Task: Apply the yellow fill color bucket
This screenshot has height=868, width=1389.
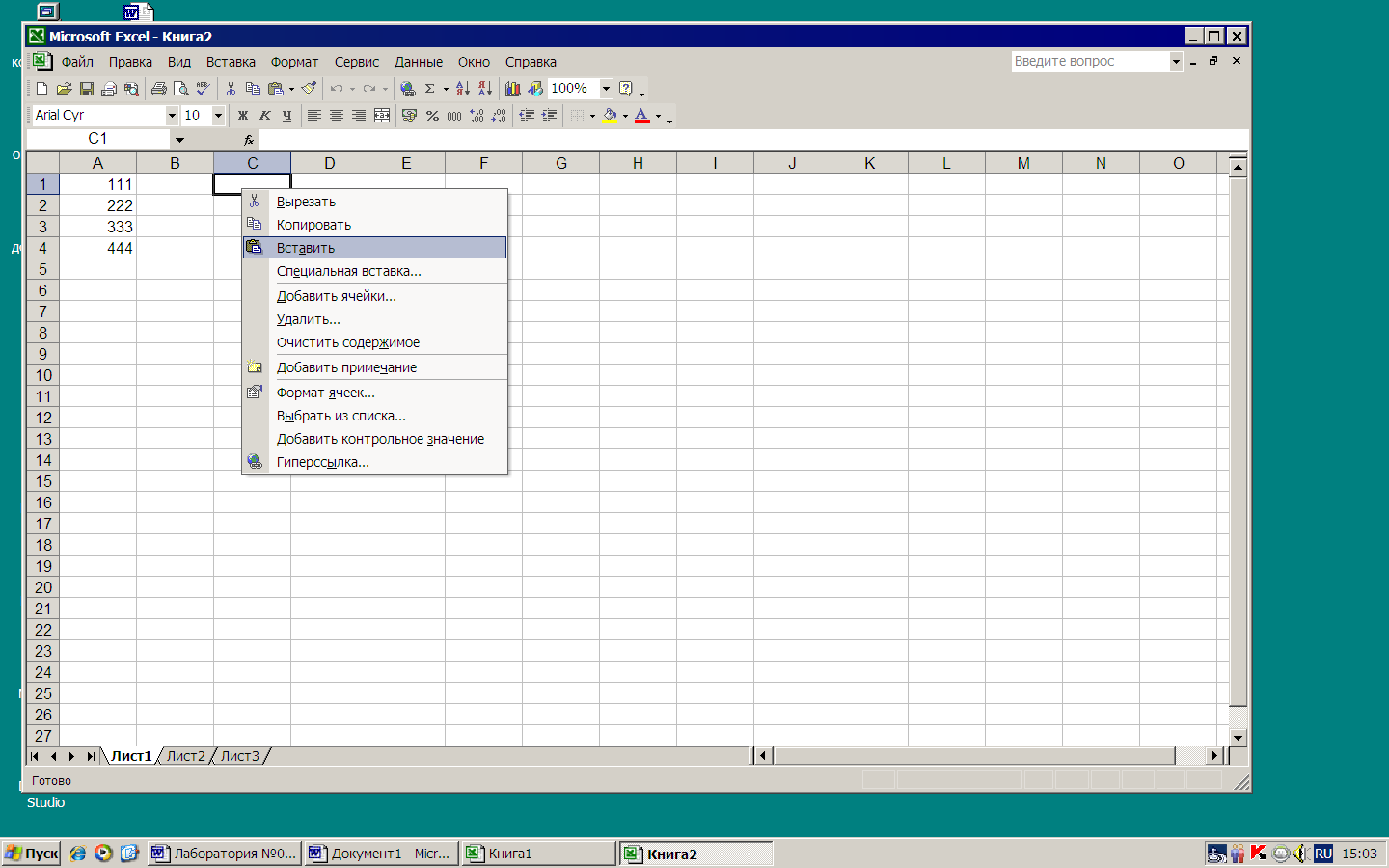Action: [610, 116]
